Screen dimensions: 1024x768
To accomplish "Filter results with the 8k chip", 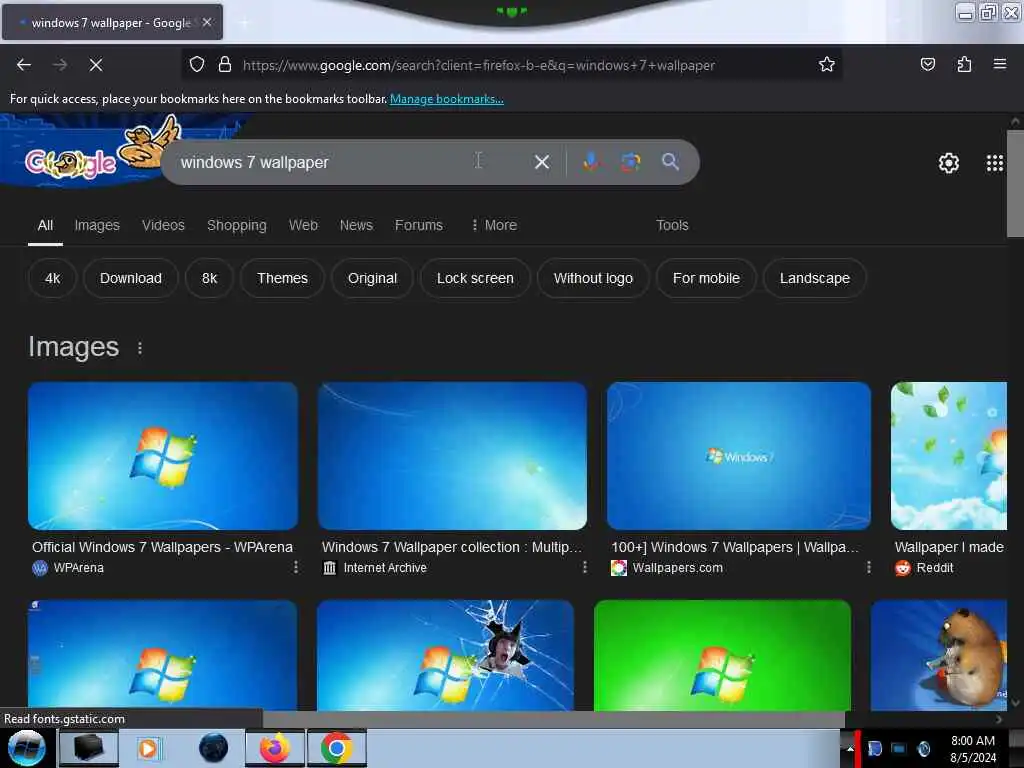I will coord(209,278).
